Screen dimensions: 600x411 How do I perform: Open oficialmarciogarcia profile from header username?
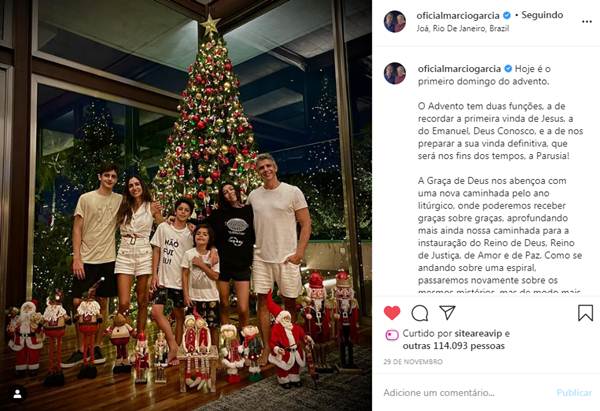(x=458, y=15)
